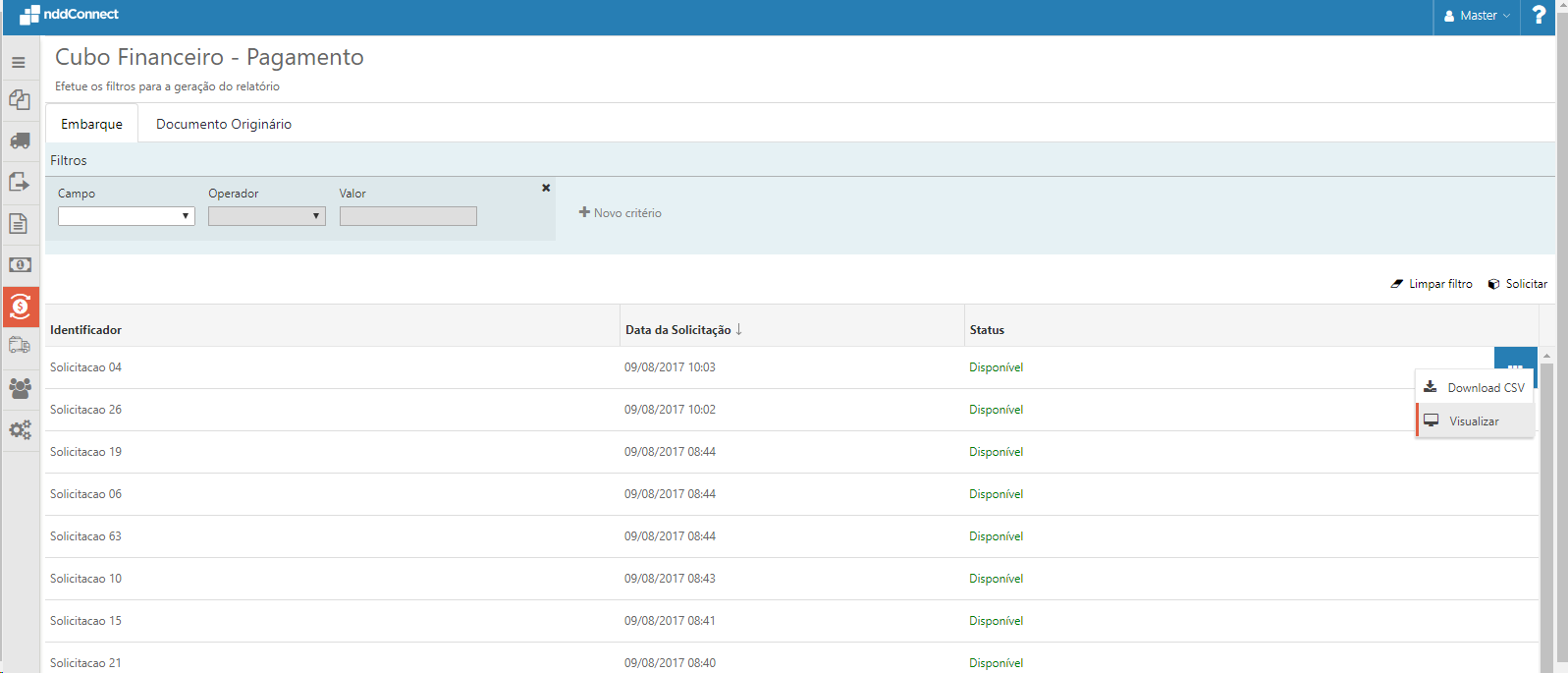
Task: Add a filter with Novo critério
Action: (x=621, y=213)
